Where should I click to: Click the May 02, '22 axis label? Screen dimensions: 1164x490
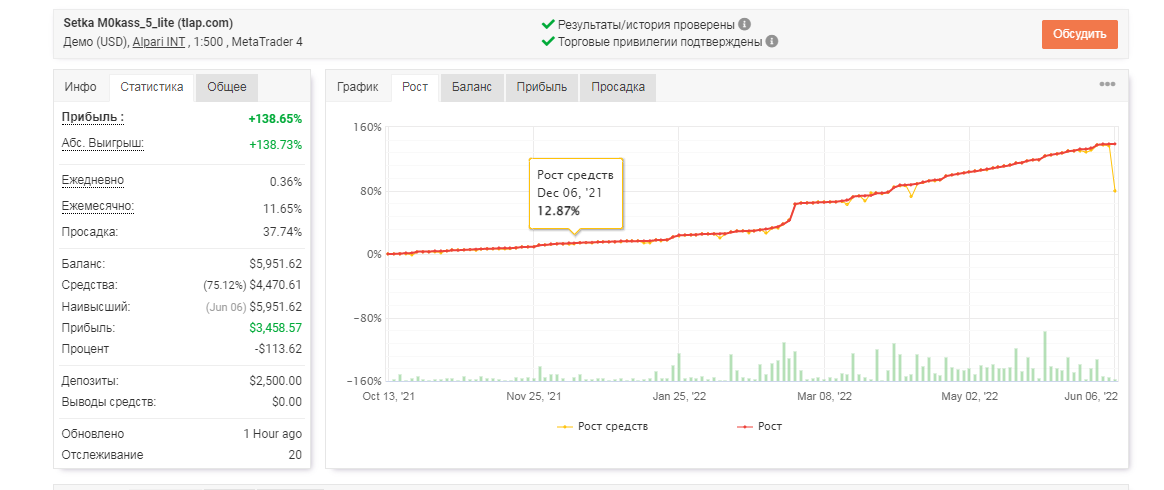coord(970,396)
